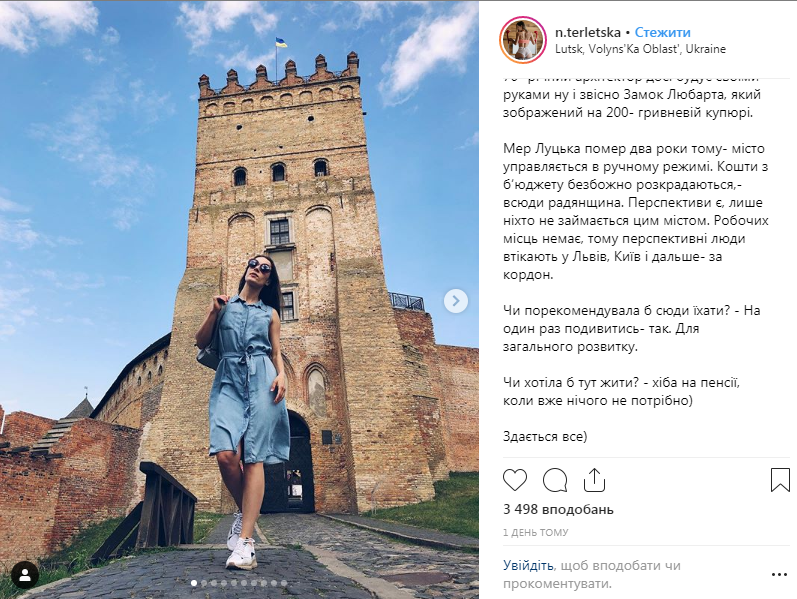
Task: Open the post timestamp 1 день тому
Action: point(536,532)
